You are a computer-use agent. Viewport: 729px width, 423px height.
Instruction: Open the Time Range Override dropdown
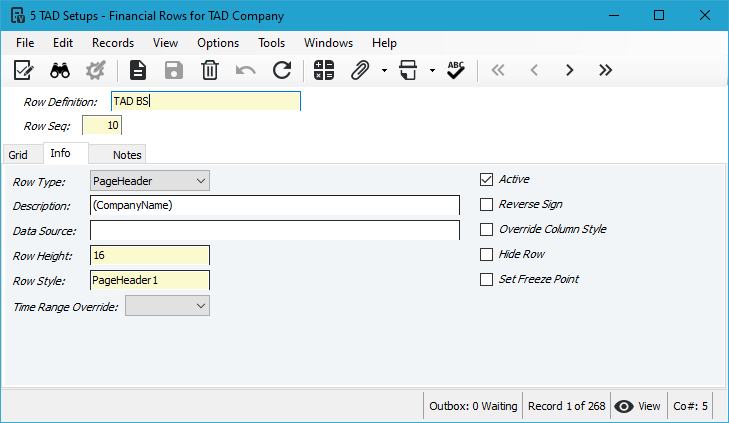(167, 306)
